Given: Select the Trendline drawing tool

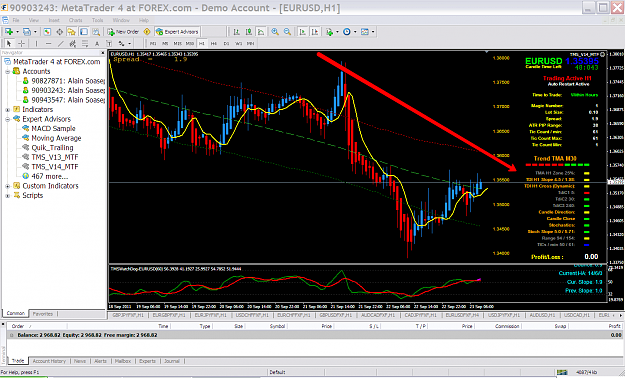Looking at the screenshot, I should [61, 43].
